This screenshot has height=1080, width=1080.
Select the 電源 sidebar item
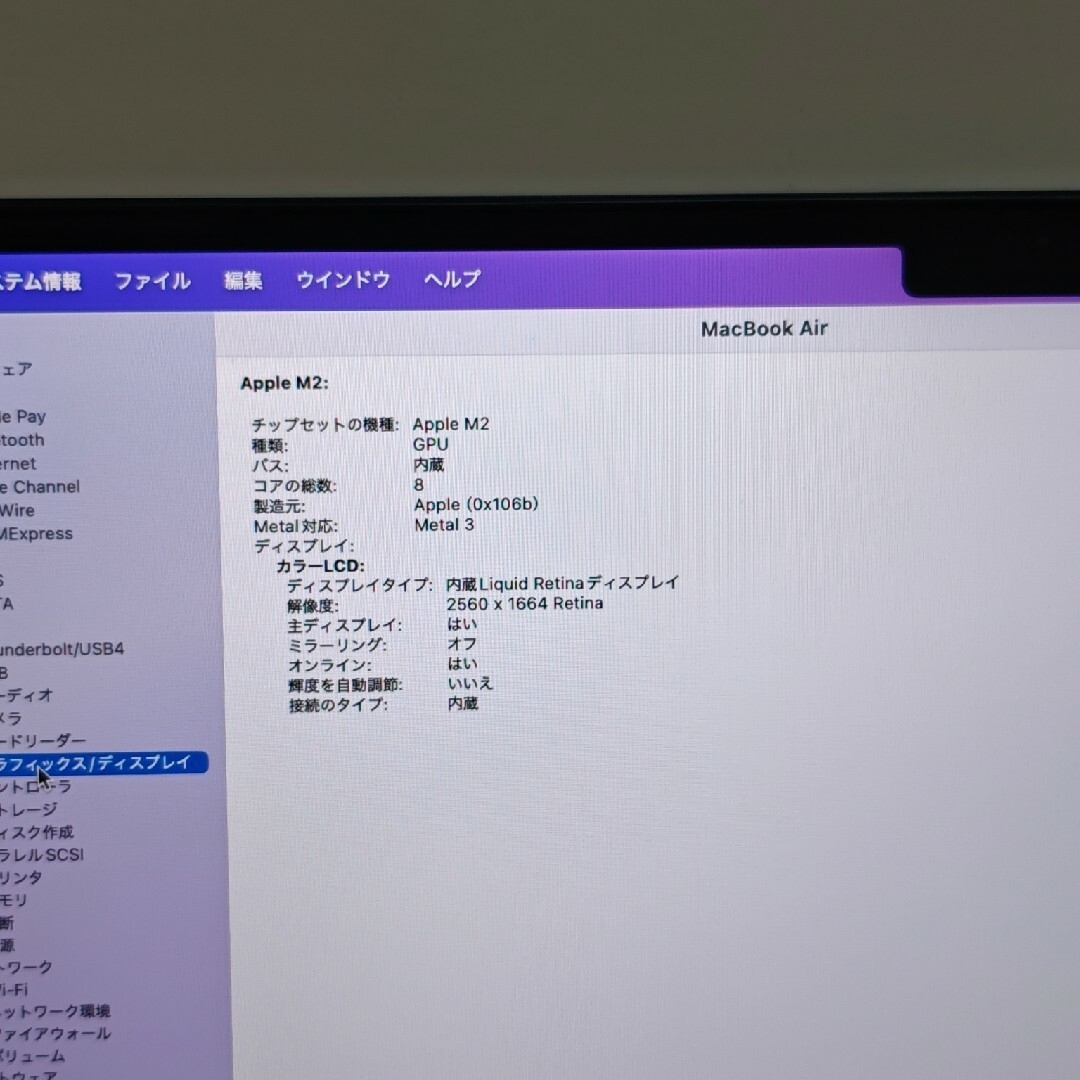(7, 945)
